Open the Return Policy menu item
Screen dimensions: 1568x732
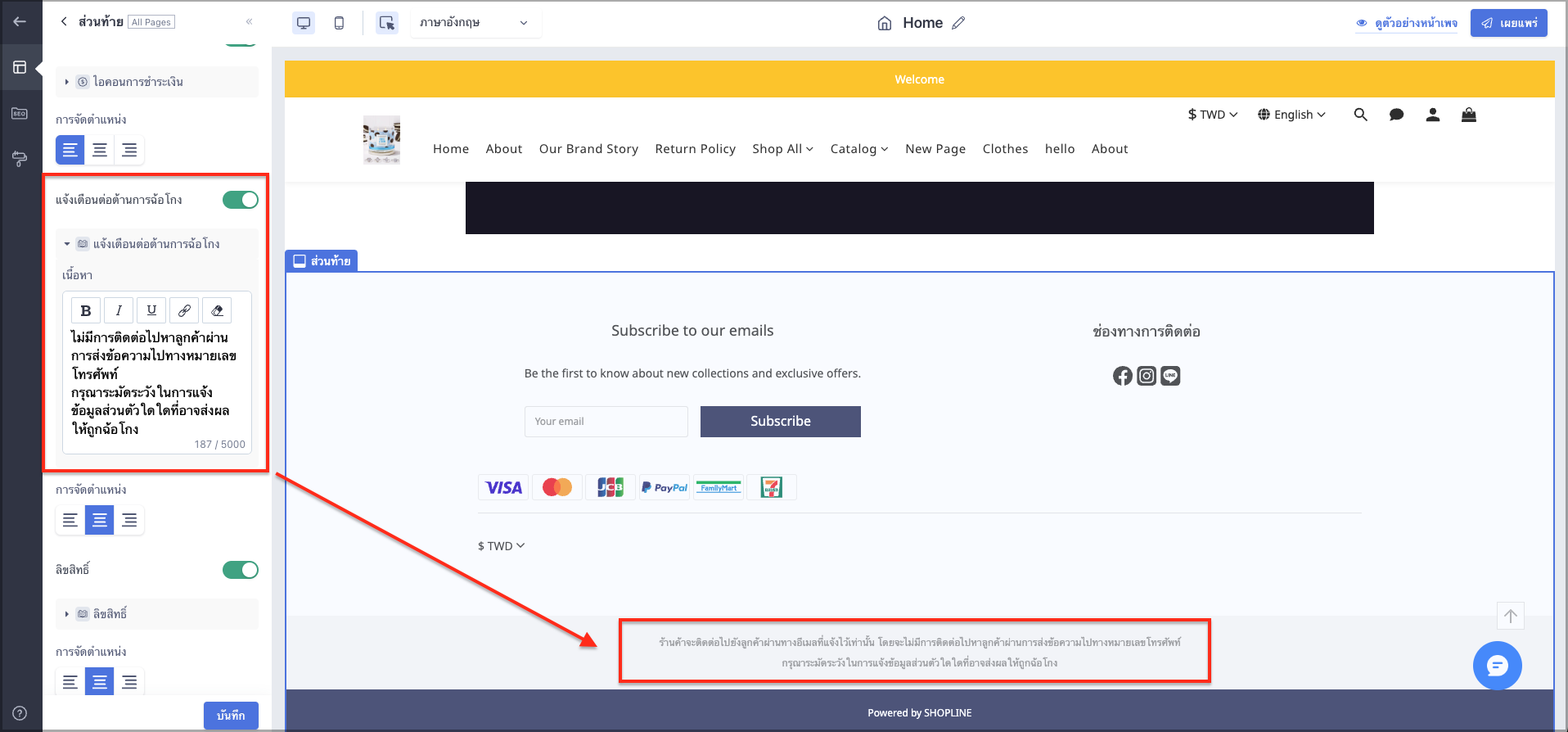(696, 149)
